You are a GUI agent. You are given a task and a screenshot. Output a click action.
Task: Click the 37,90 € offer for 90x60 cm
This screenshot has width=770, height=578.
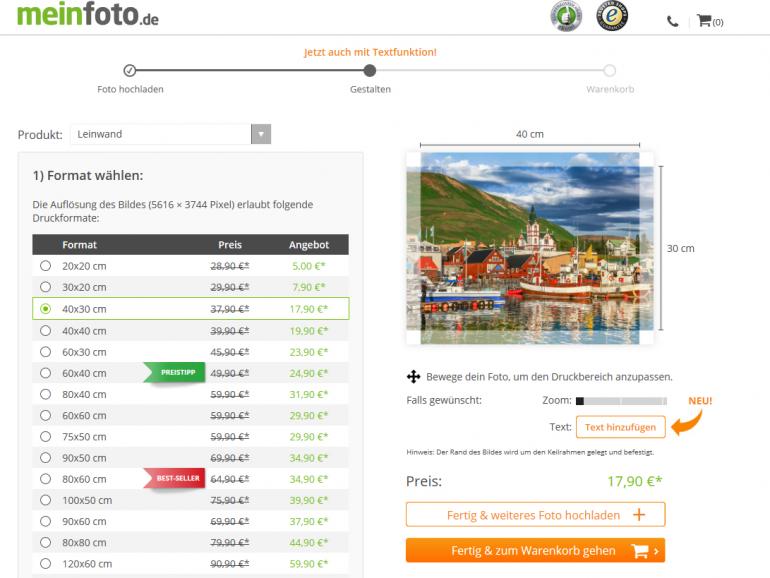[x=308, y=521]
